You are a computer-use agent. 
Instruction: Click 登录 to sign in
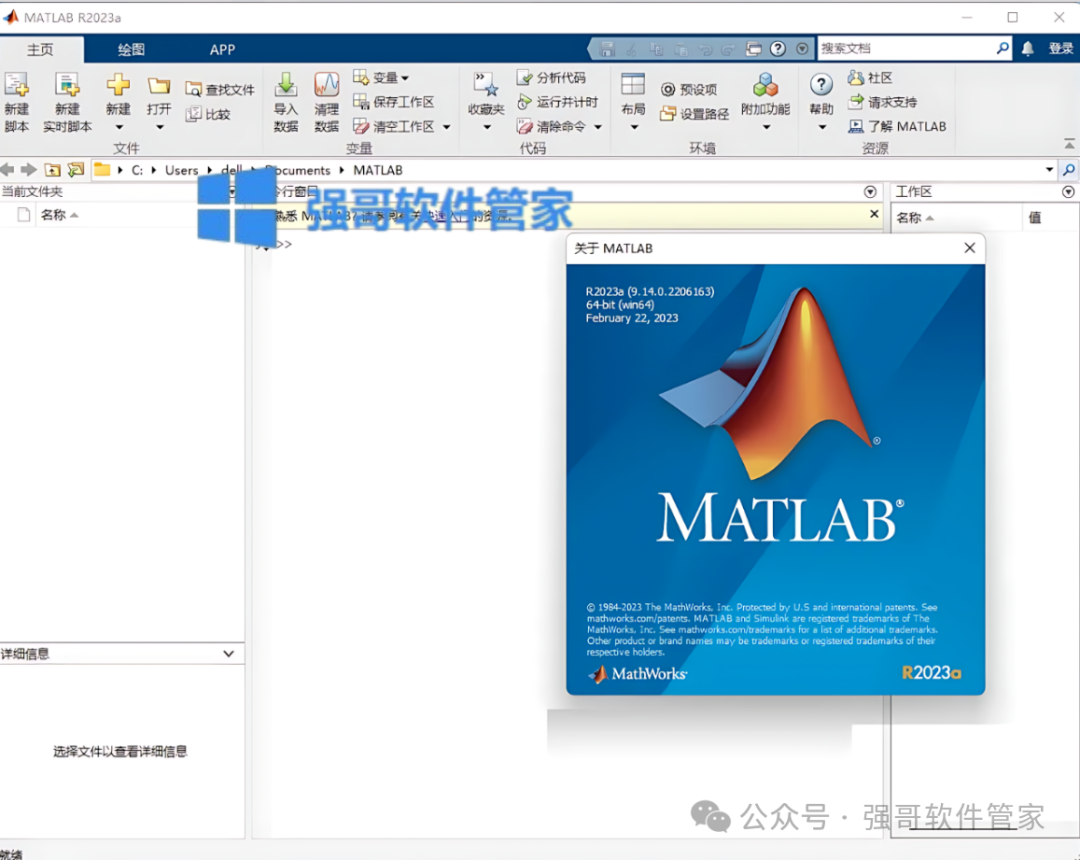point(1061,48)
